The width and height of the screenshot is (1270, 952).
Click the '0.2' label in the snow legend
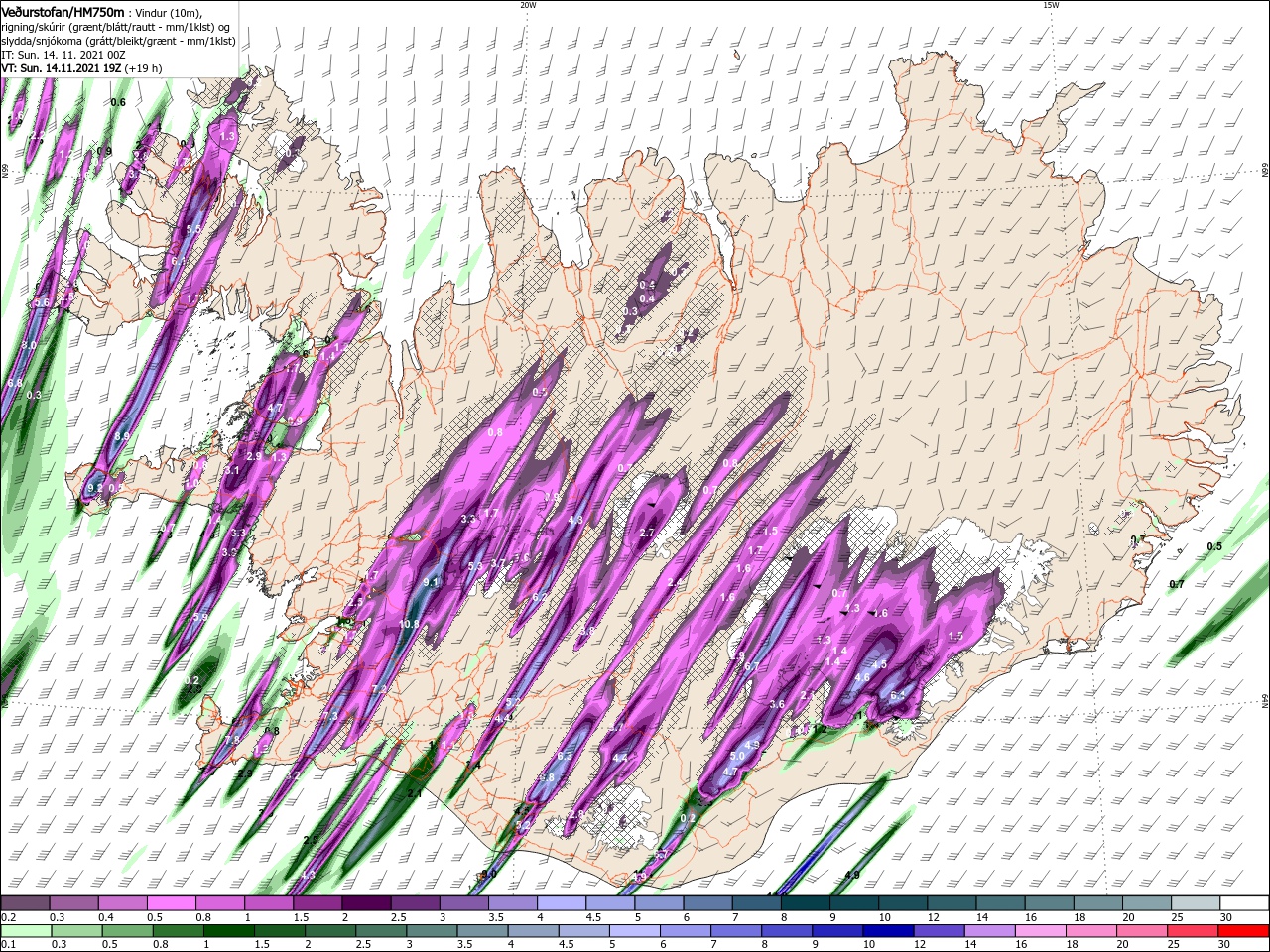[x=8, y=917]
